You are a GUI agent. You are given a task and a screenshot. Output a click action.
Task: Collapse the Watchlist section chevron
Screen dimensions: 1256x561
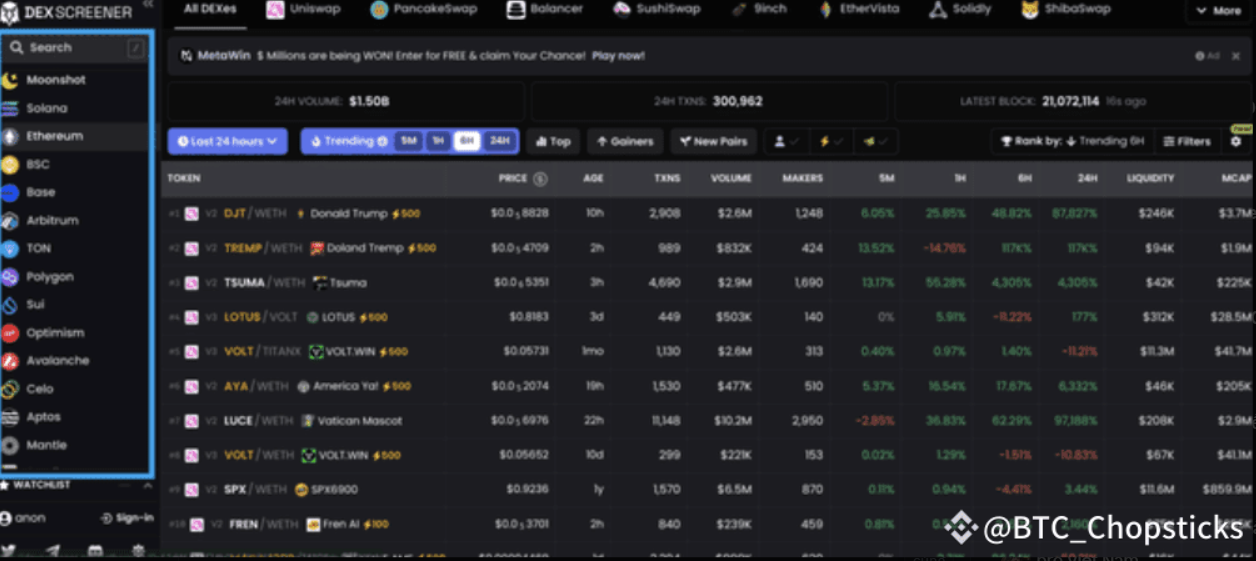coord(148,485)
